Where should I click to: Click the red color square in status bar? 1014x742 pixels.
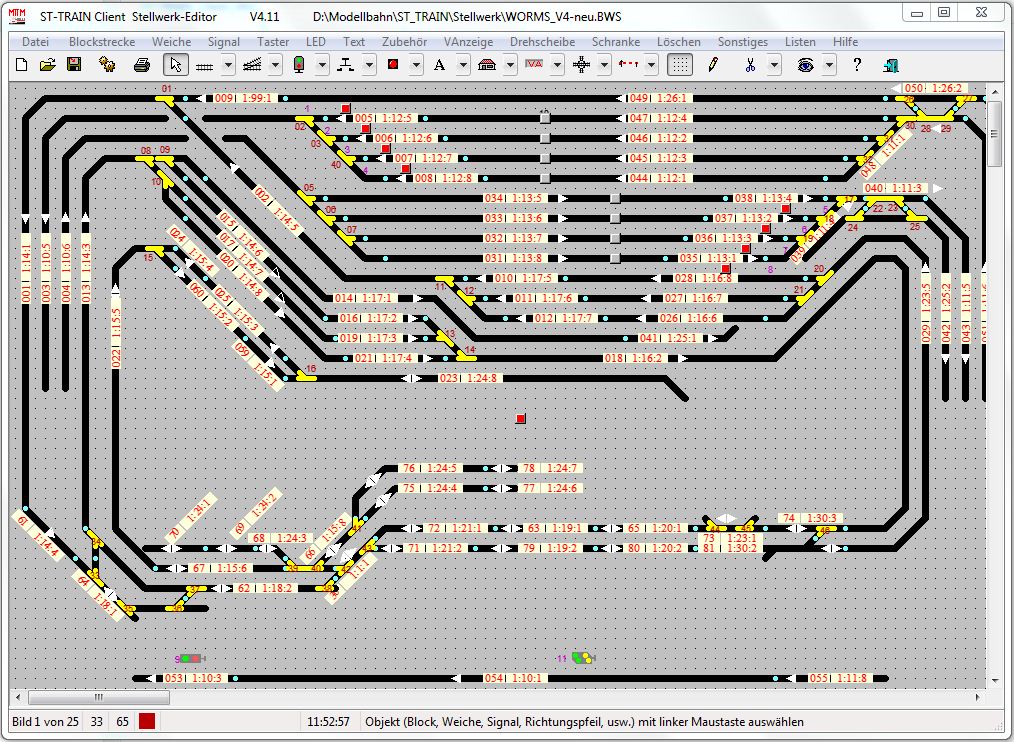coord(147,721)
